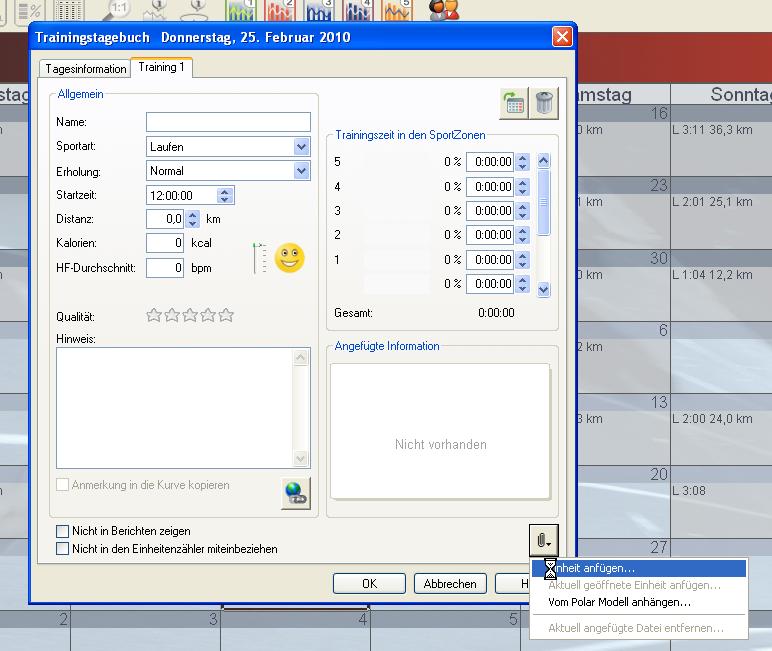Image resolution: width=772 pixels, height=651 pixels.
Task: Switch to the Tagesinformation tab
Action: click(x=86, y=69)
